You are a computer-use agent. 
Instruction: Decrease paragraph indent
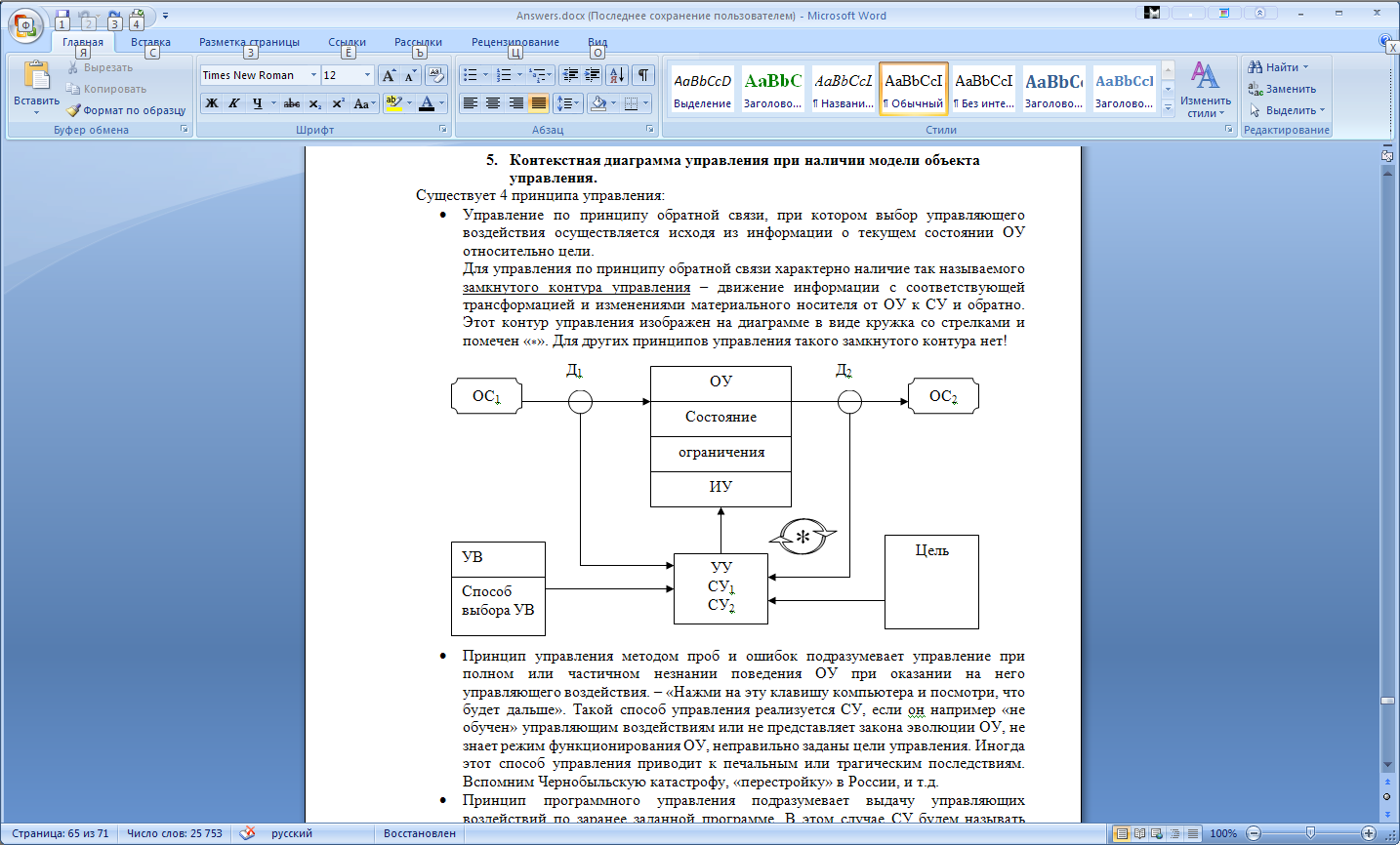point(570,75)
